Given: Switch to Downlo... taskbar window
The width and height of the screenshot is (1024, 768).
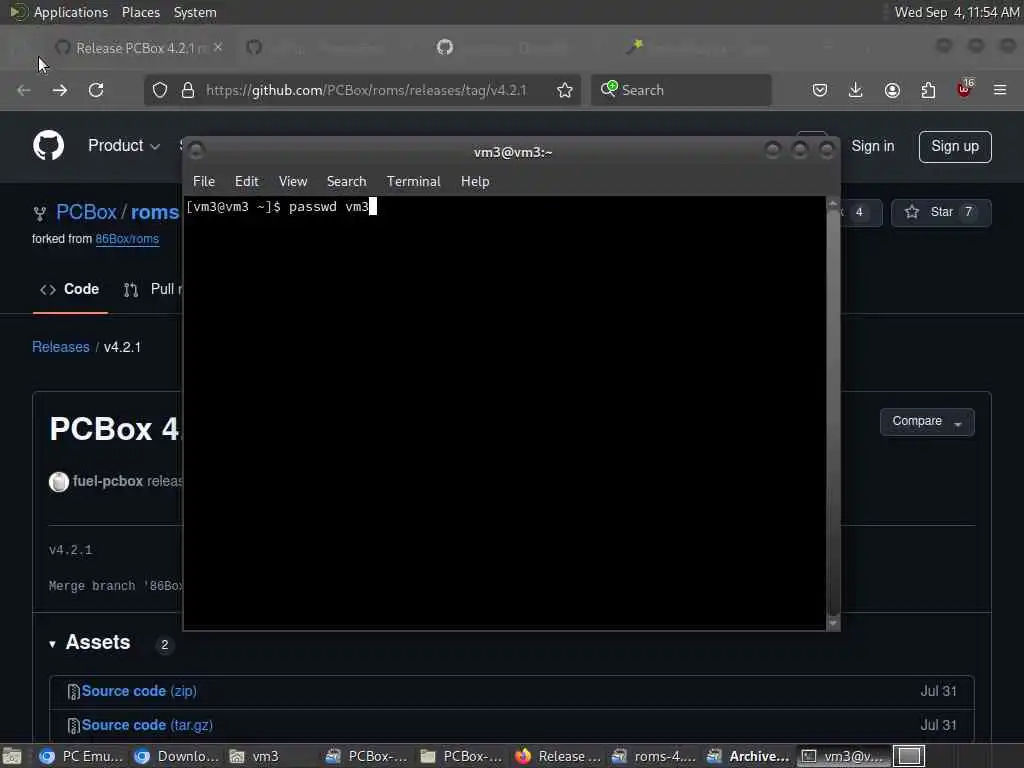Looking at the screenshot, I should click(176, 756).
